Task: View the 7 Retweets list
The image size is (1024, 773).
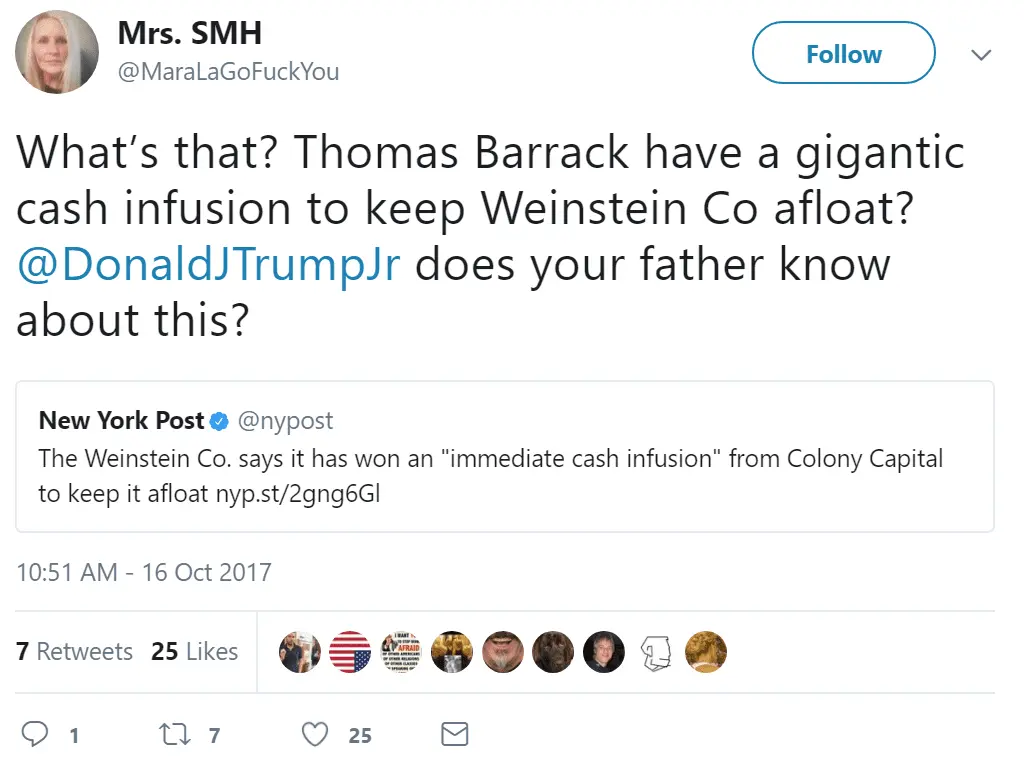Action: pyautogui.click(x=75, y=652)
